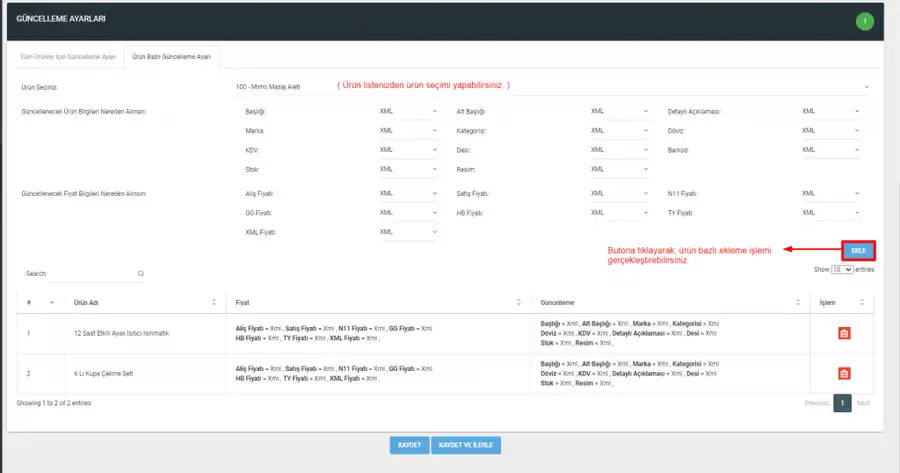Open the Satış Fiyatı source dropdown
This screenshot has height=473, width=900.
(x=619, y=193)
